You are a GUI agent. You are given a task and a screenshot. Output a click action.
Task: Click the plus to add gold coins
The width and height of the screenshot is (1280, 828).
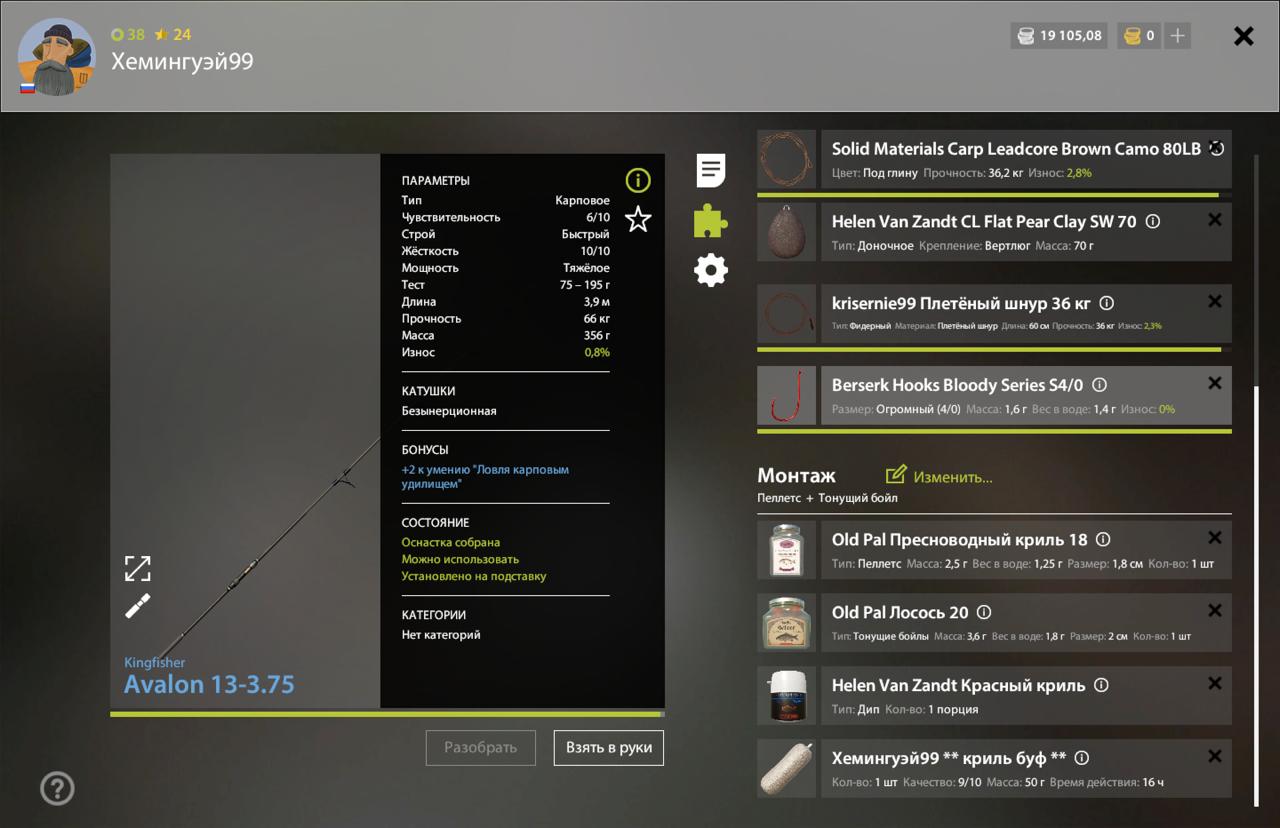point(1178,36)
